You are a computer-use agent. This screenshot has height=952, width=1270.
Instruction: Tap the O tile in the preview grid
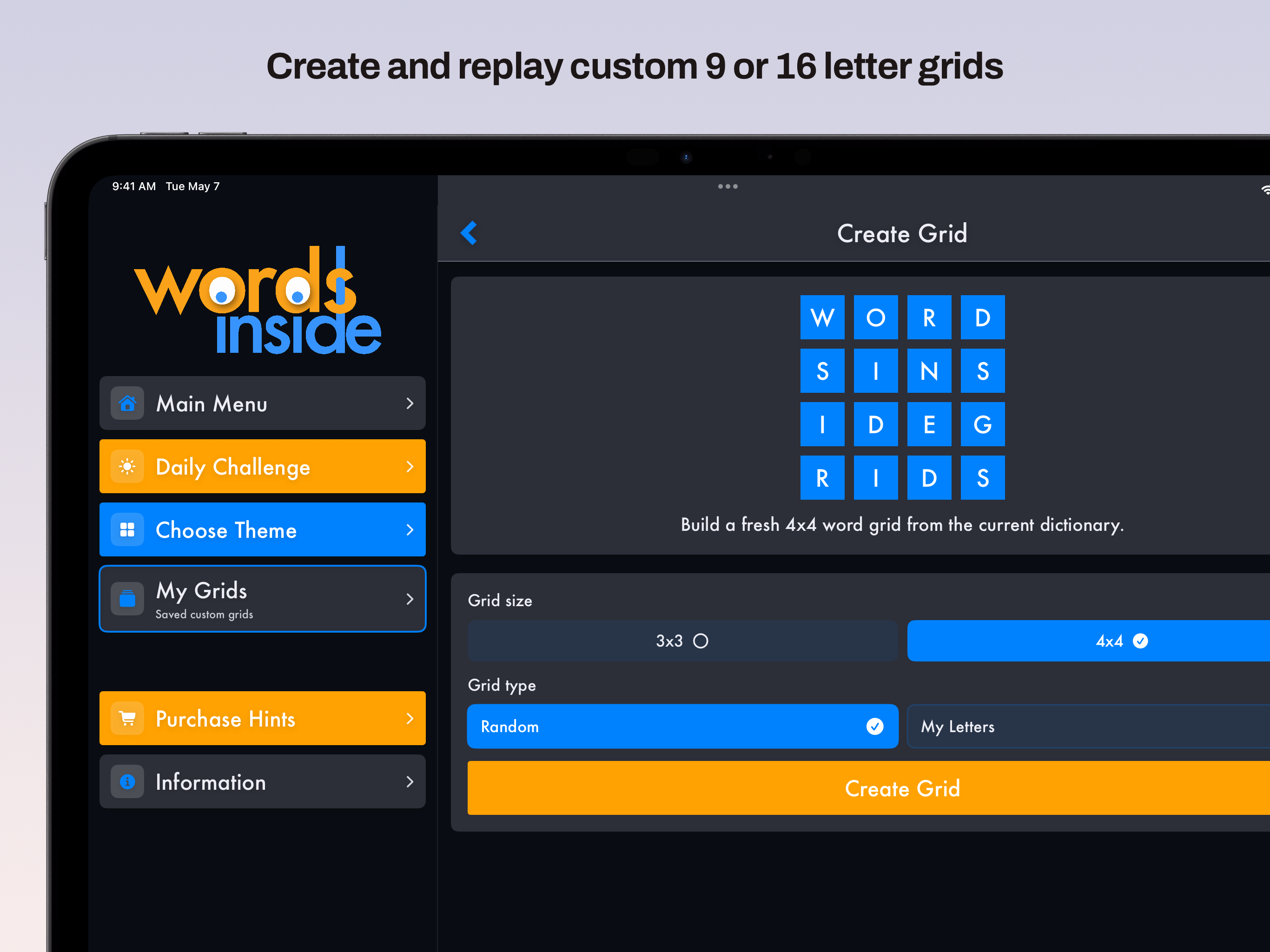point(875,317)
